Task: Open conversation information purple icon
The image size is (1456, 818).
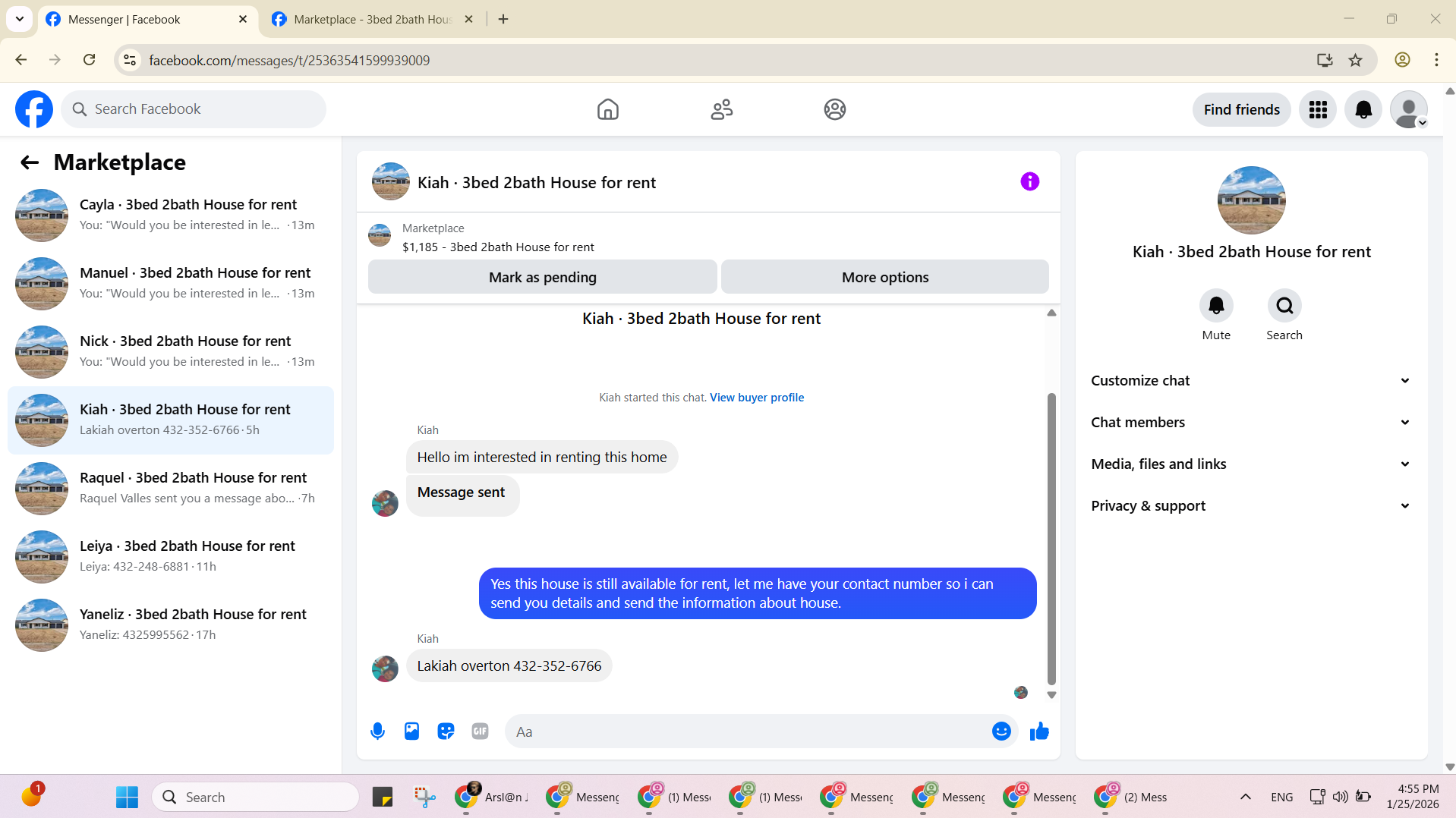Action: [x=1029, y=181]
